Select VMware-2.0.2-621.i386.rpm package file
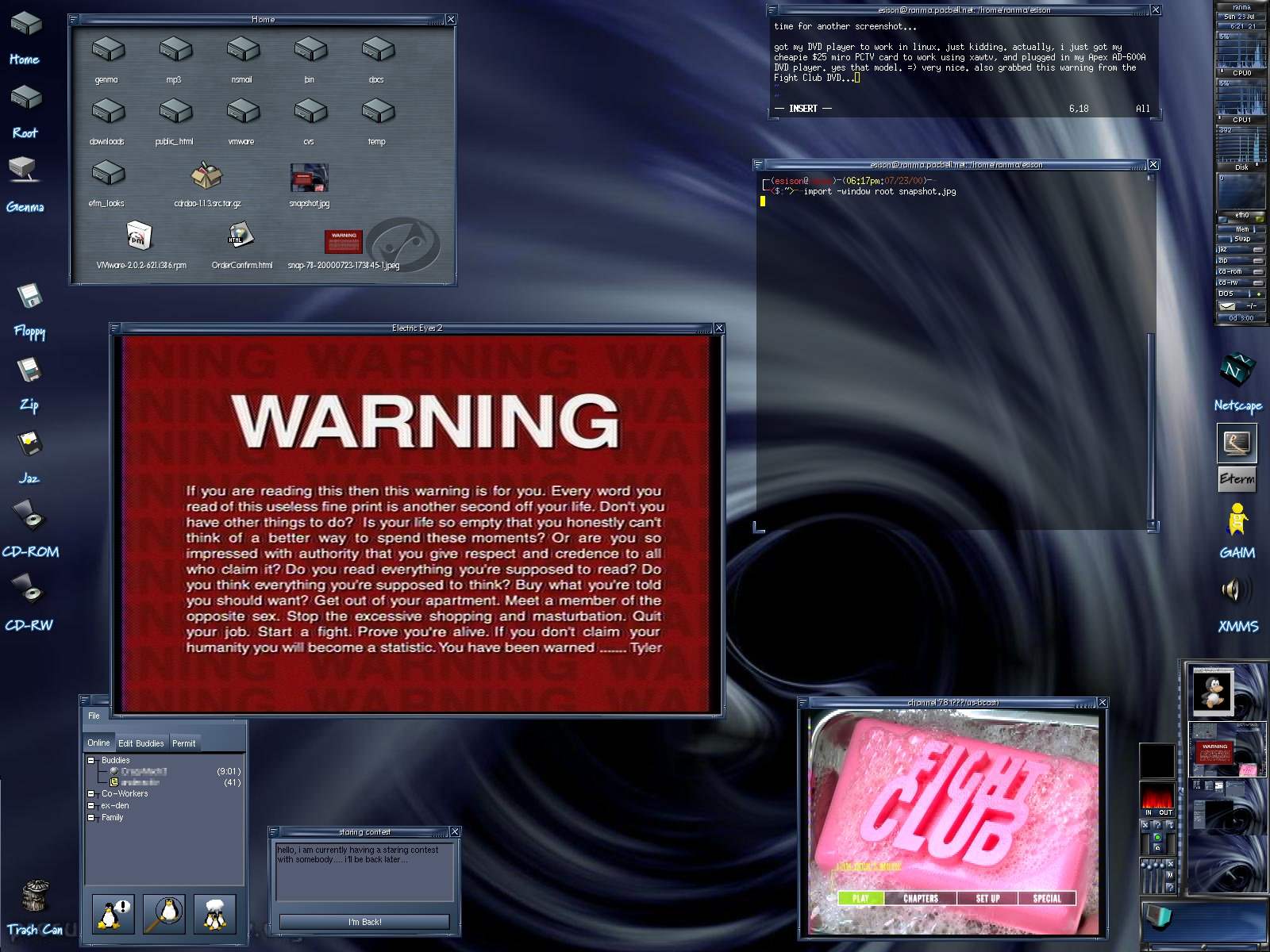Image resolution: width=1270 pixels, height=952 pixels. (140, 236)
